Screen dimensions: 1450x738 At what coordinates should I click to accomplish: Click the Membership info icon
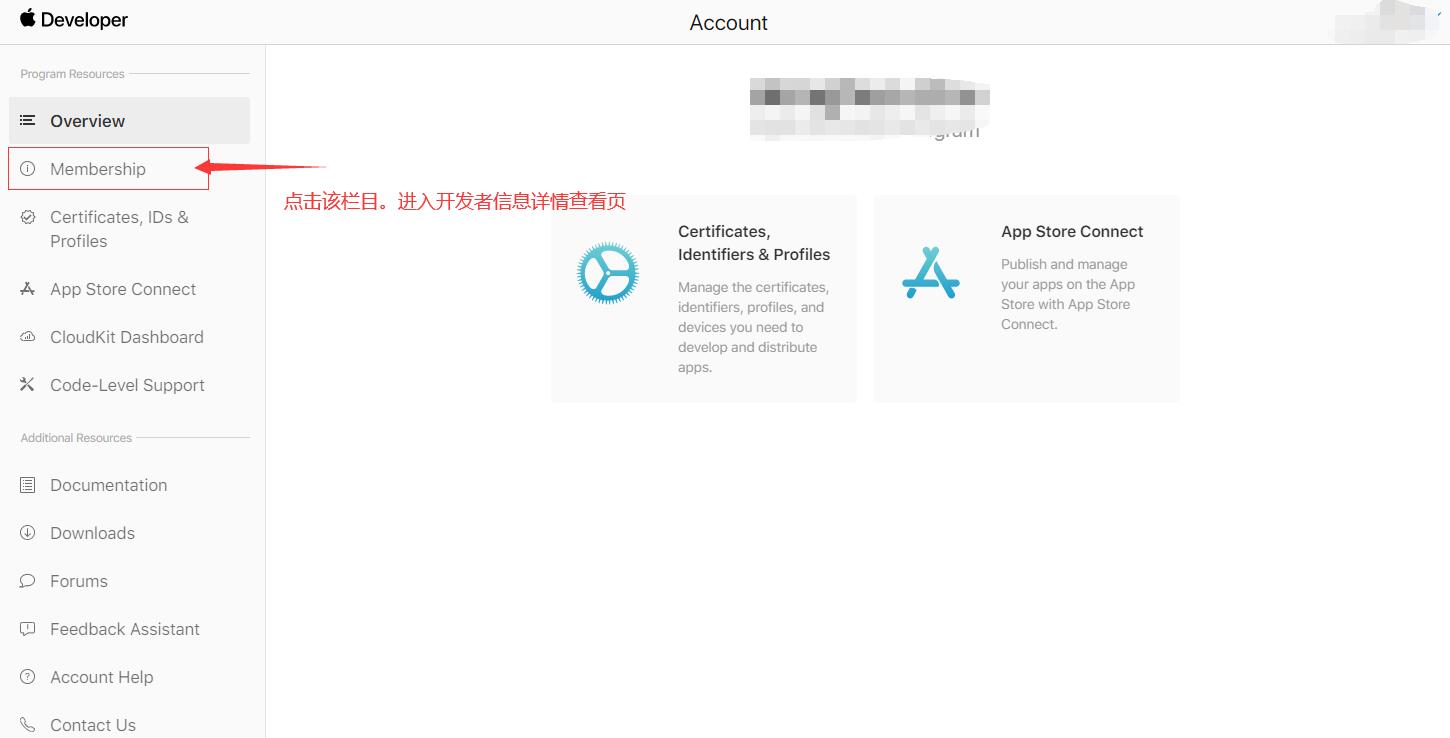point(28,168)
